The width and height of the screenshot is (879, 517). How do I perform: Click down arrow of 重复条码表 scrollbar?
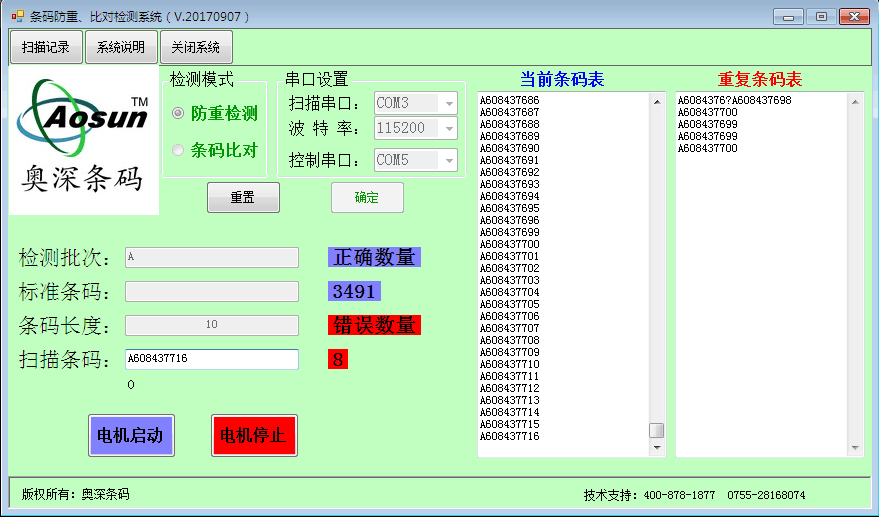coord(855,449)
